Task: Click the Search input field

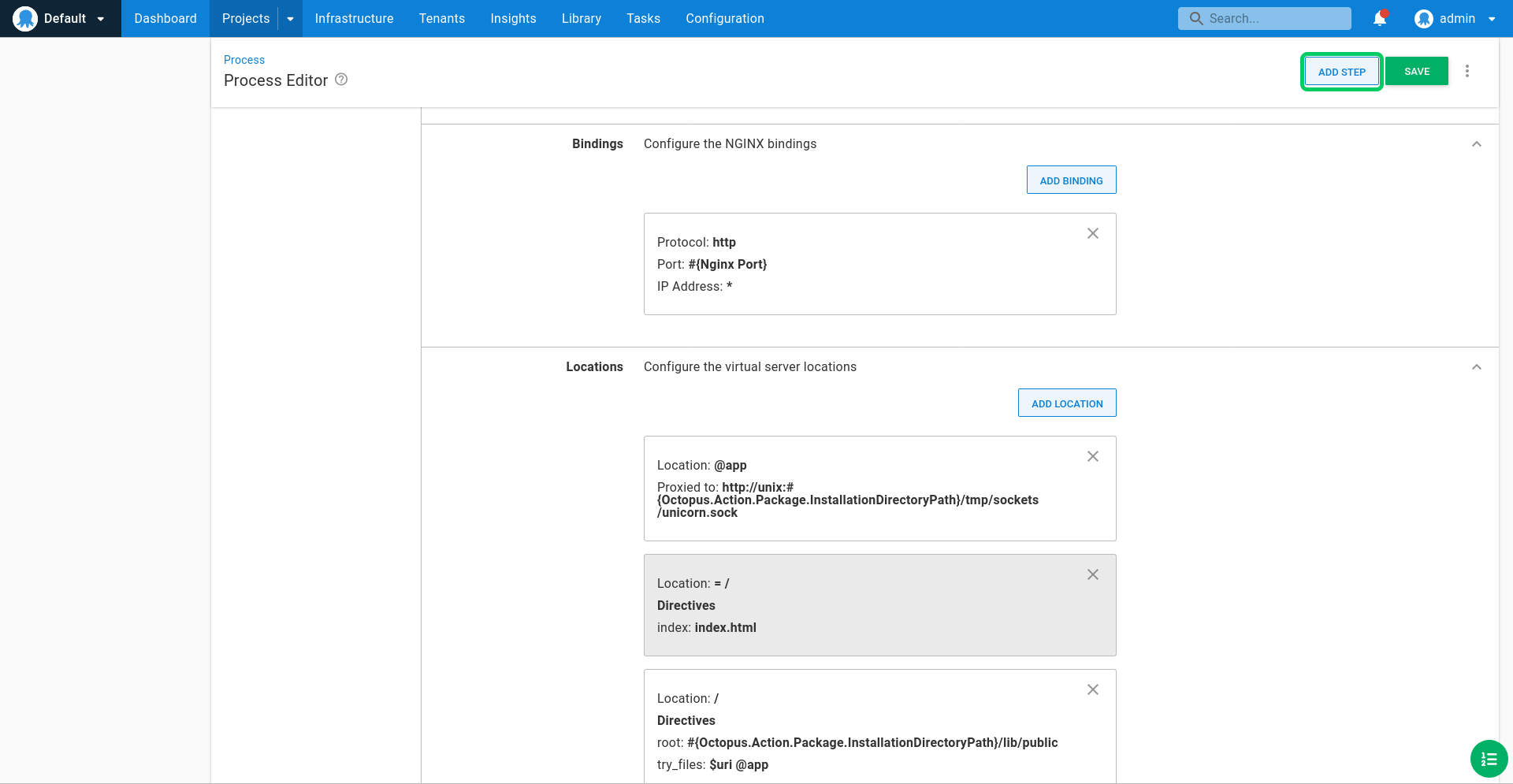Action: coord(1264,18)
